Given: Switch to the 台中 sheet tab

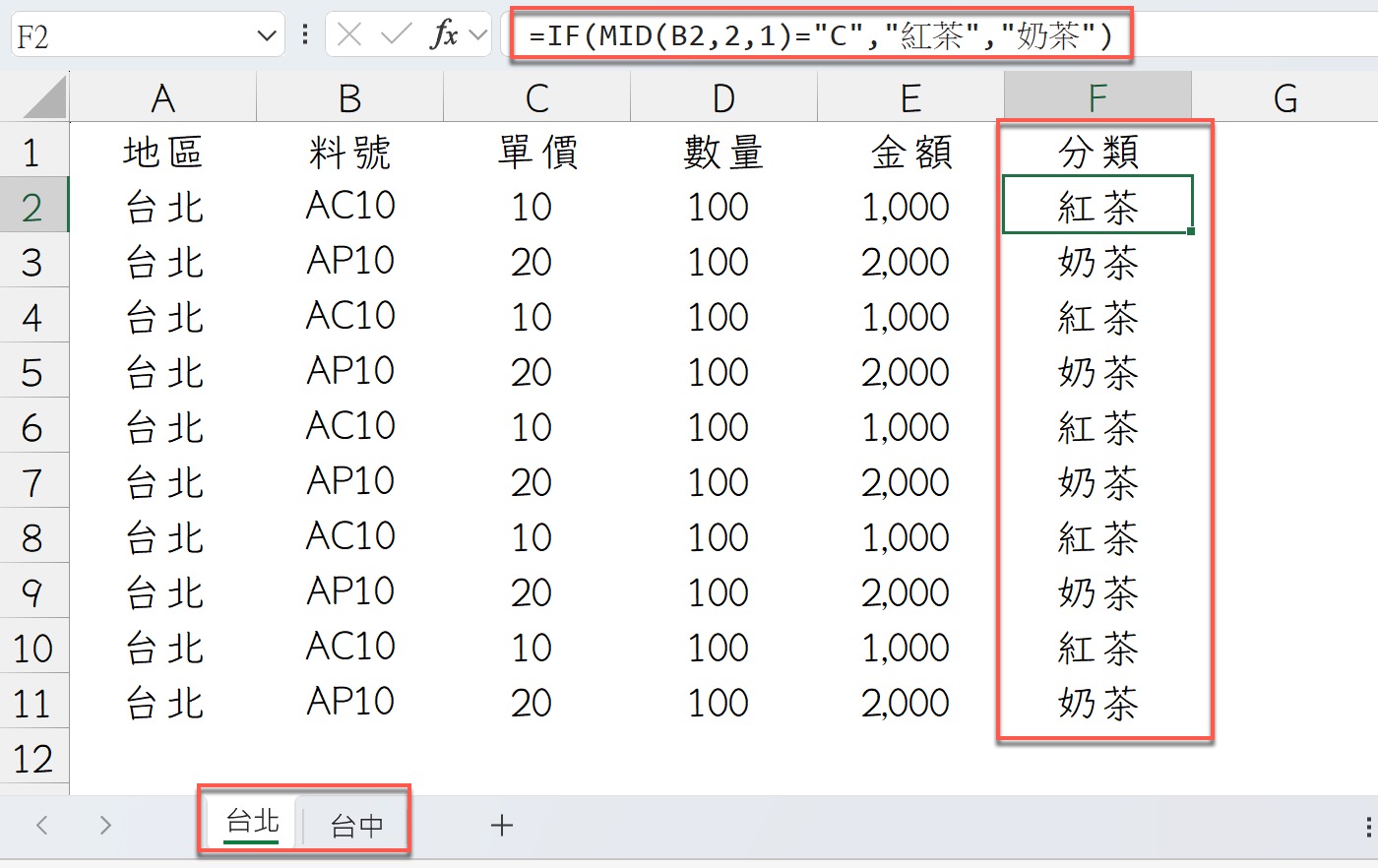Looking at the screenshot, I should (x=355, y=826).
